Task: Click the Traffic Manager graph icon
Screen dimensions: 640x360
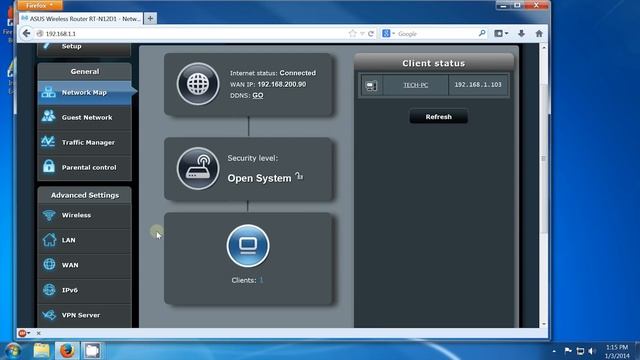Action: [48, 142]
